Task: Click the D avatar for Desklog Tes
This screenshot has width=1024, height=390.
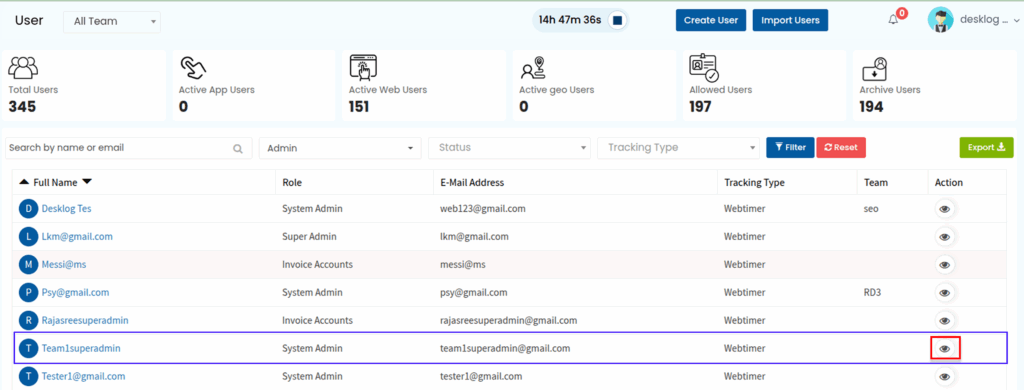Action: 29,209
